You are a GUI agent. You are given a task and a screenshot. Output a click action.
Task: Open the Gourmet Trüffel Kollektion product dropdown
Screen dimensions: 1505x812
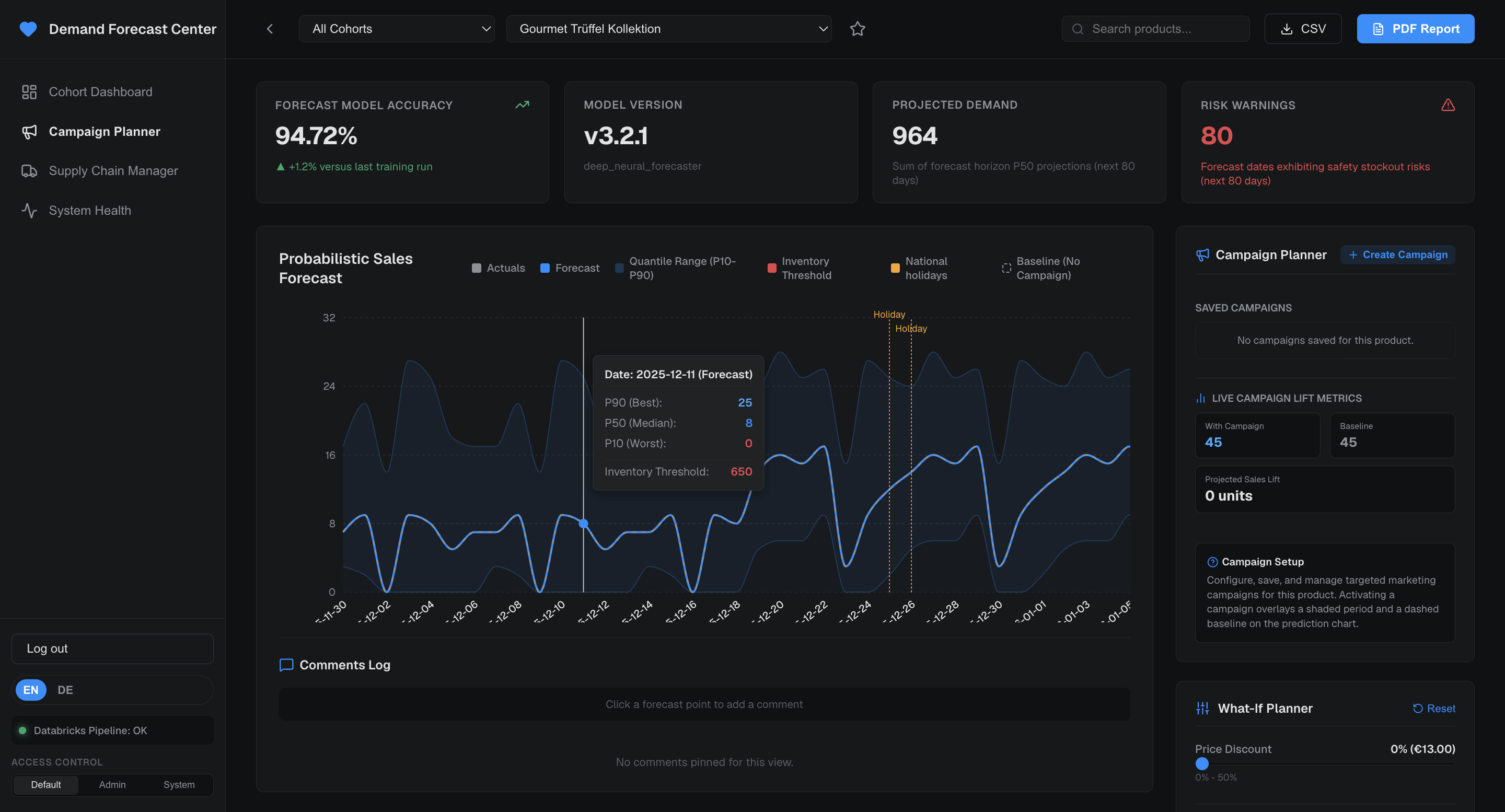(668, 29)
